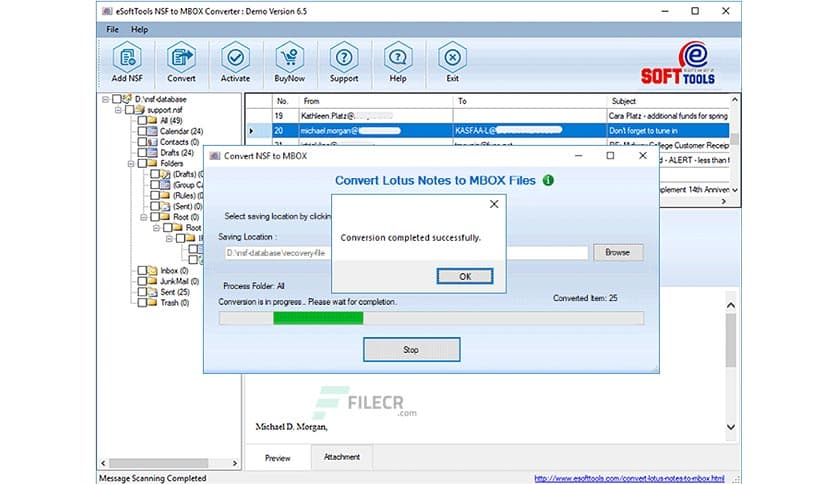The width and height of the screenshot is (836, 484).
Task: Collapse the support.nsf tree node
Action: coord(118,110)
